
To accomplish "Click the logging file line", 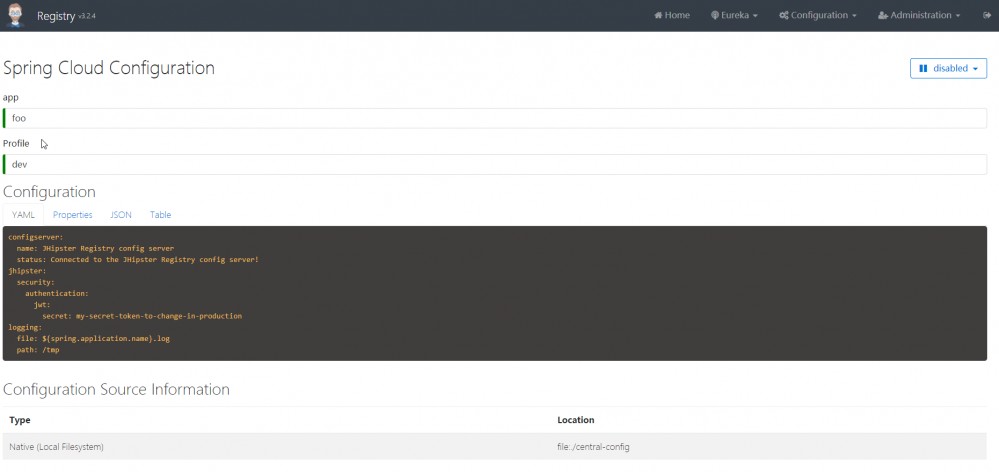I will tap(93, 338).
